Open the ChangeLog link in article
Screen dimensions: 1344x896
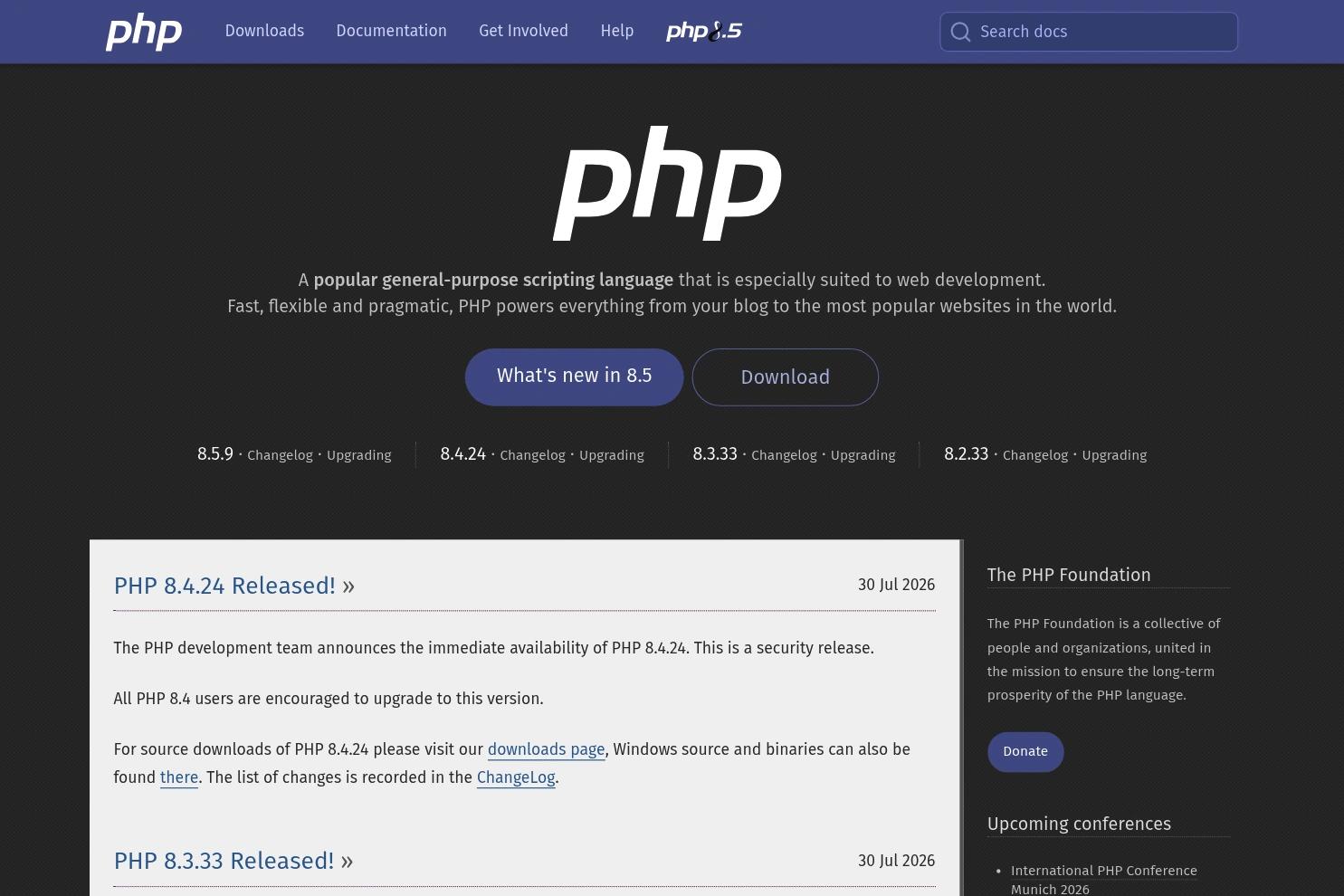pyautogui.click(x=516, y=777)
